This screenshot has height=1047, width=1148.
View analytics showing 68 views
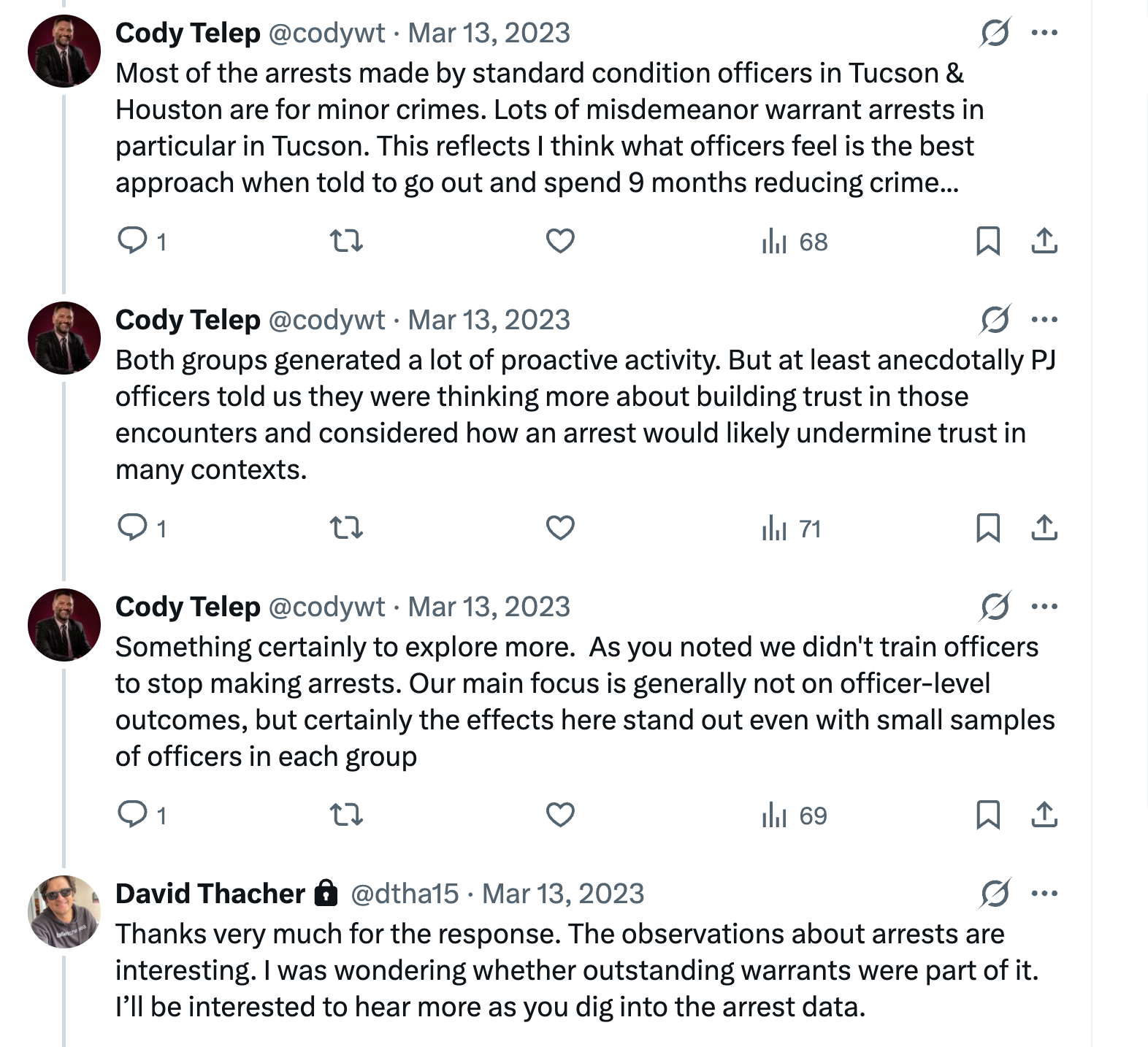(x=795, y=241)
